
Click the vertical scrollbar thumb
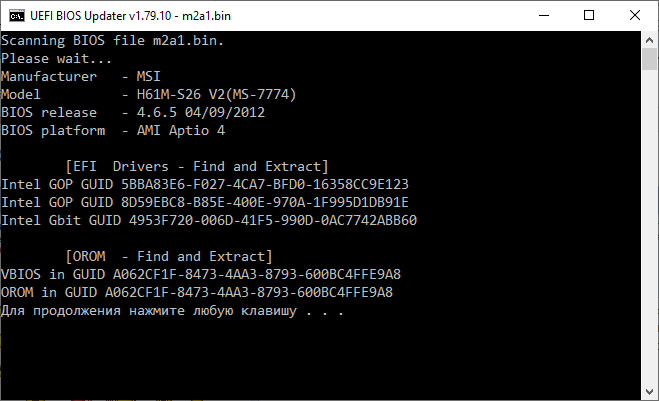pyautogui.click(x=649, y=59)
